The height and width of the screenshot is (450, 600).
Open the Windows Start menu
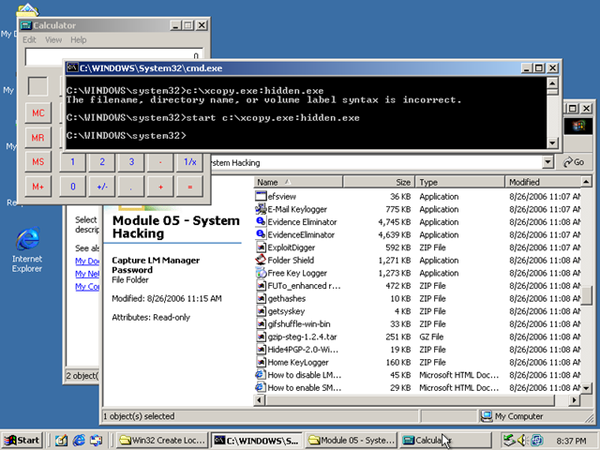[22, 440]
